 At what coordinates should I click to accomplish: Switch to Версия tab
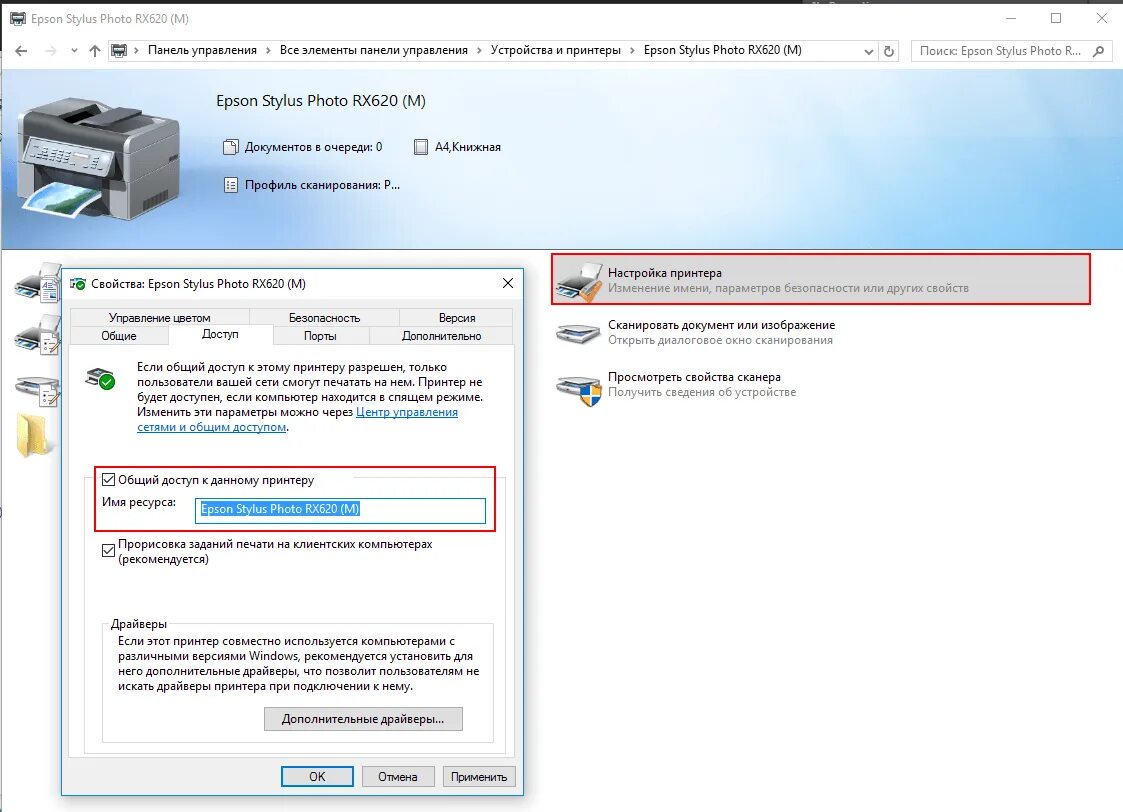click(457, 317)
